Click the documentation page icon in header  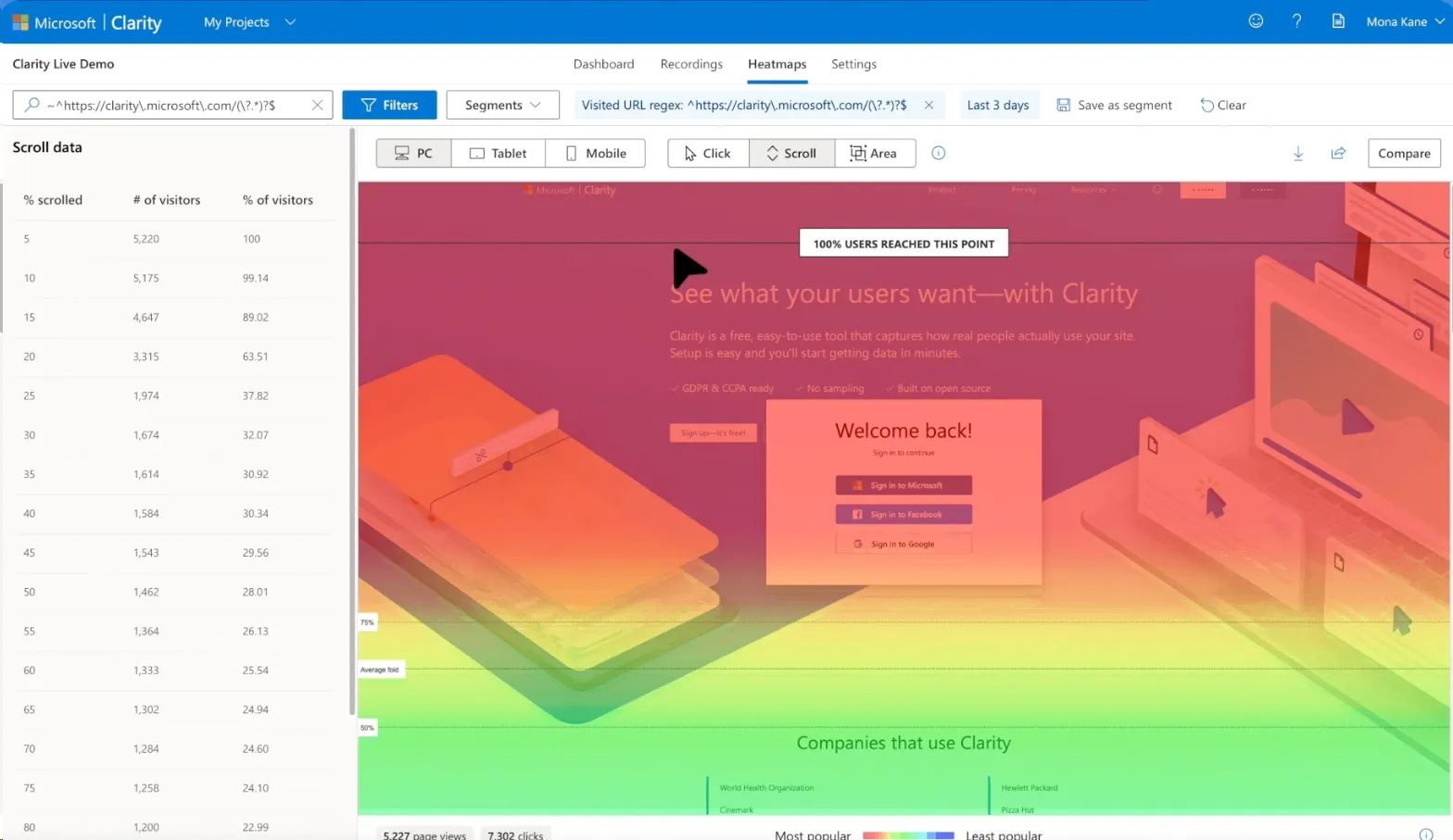(x=1338, y=21)
